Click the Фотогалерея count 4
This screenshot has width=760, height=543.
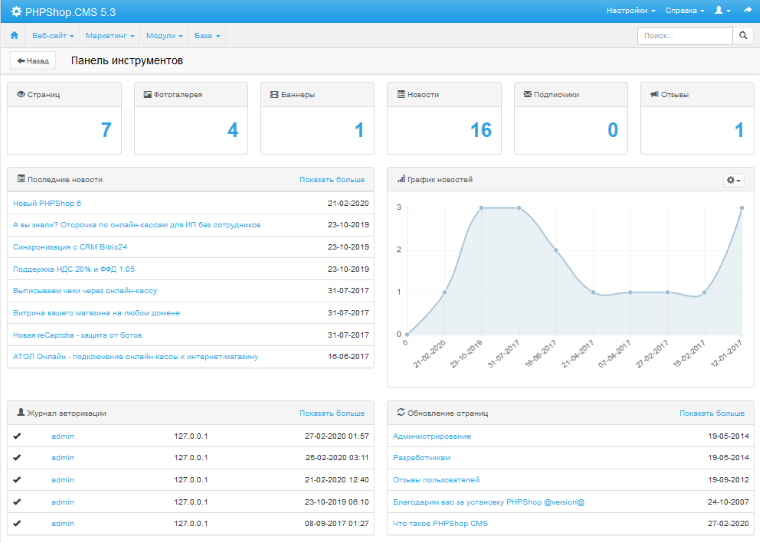(233, 130)
